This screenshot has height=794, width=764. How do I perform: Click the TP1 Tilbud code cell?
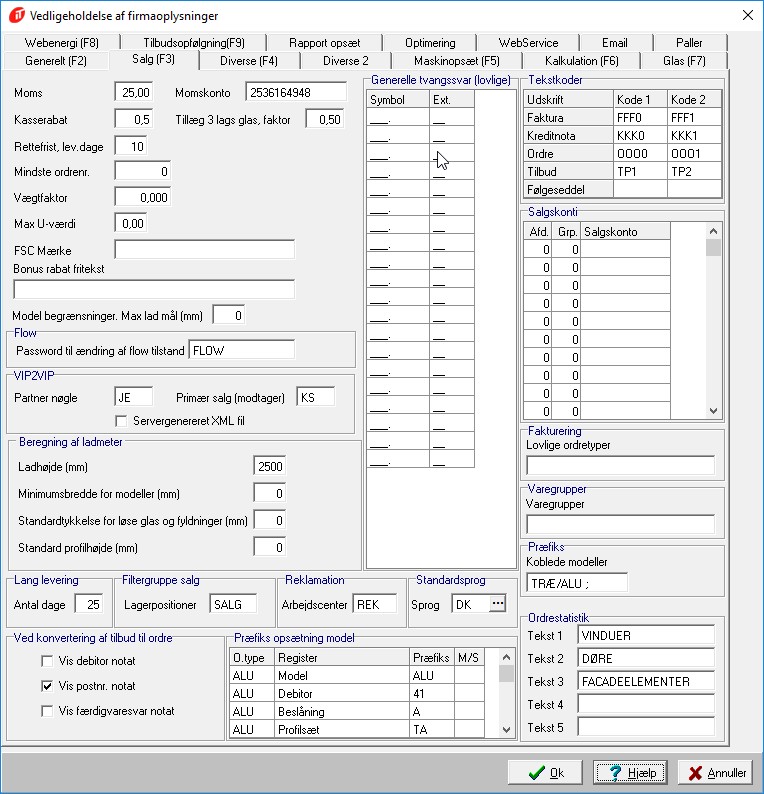pos(640,172)
